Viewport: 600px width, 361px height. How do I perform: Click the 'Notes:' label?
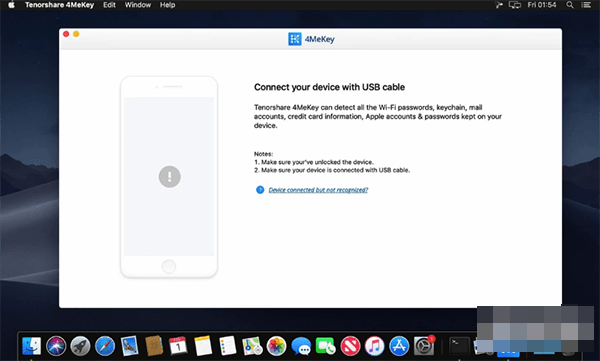pyautogui.click(x=263, y=154)
